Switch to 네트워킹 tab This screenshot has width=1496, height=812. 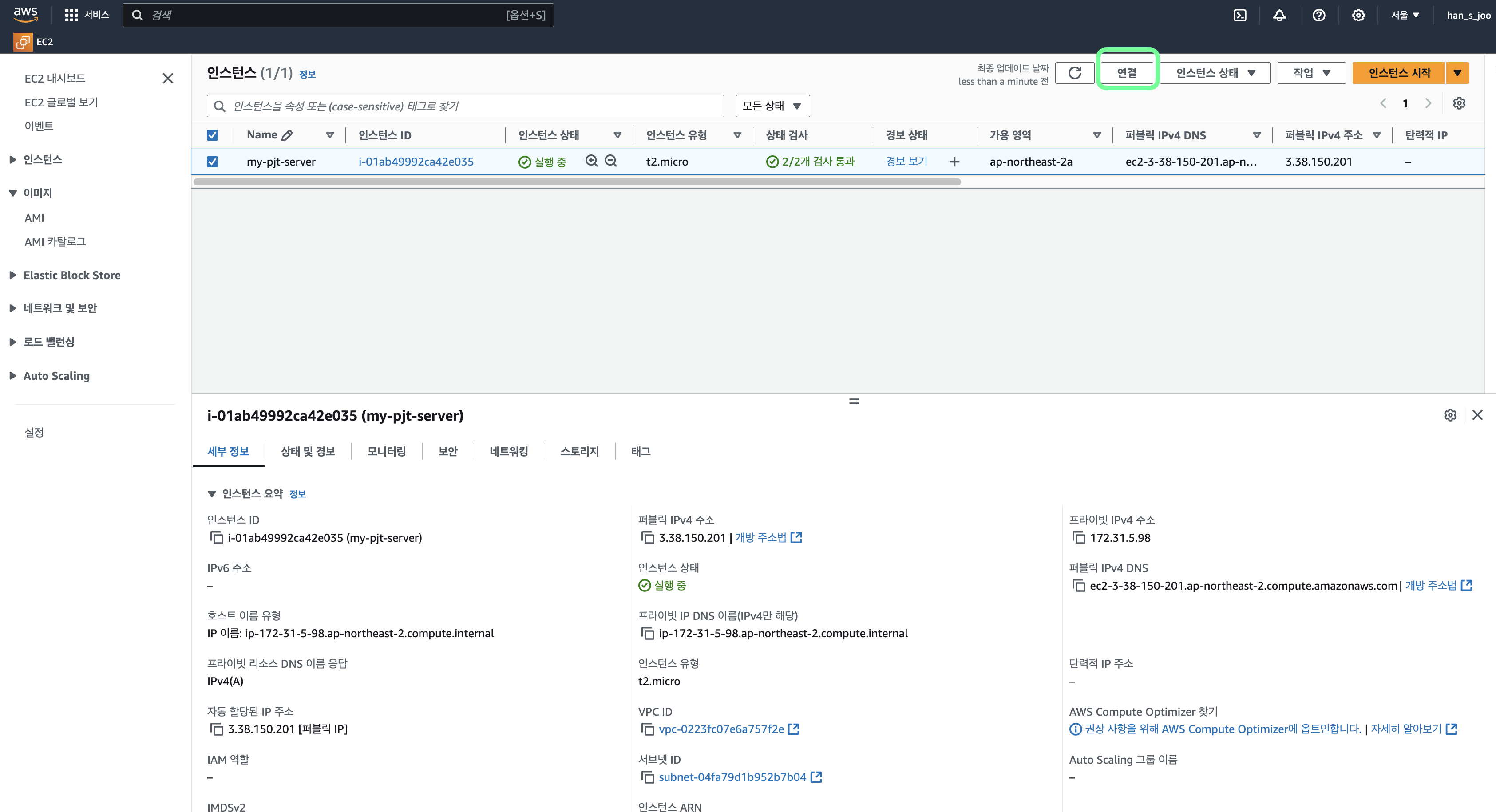[509, 451]
